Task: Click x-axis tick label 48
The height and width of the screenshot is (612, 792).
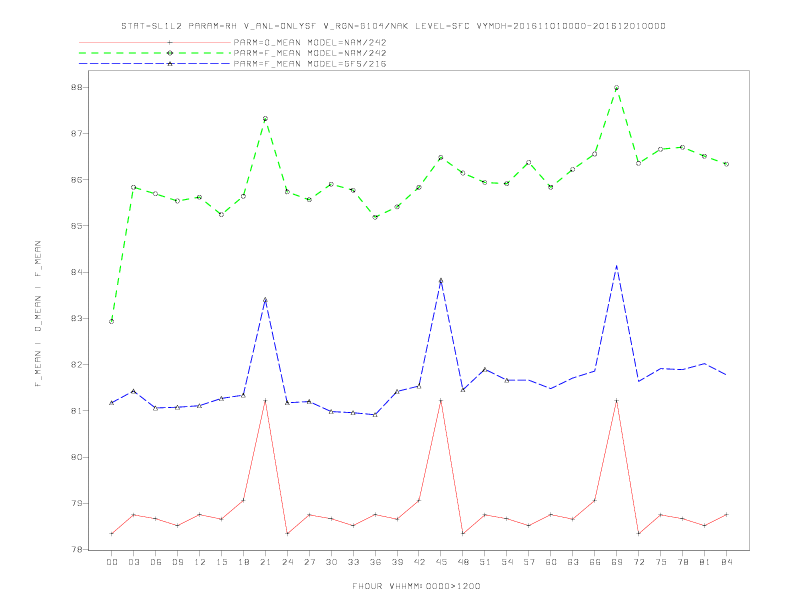Action: point(463,562)
